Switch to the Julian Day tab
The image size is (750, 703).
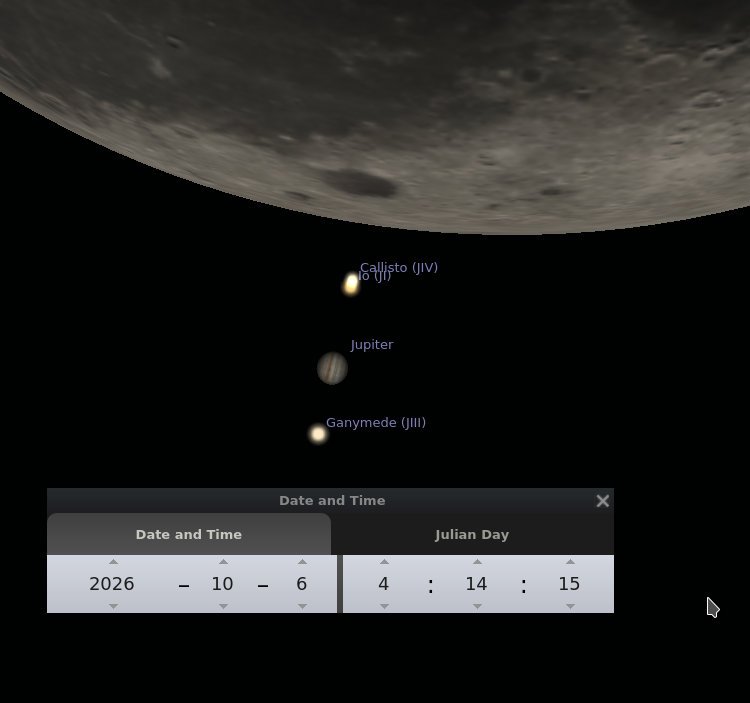coord(472,534)
